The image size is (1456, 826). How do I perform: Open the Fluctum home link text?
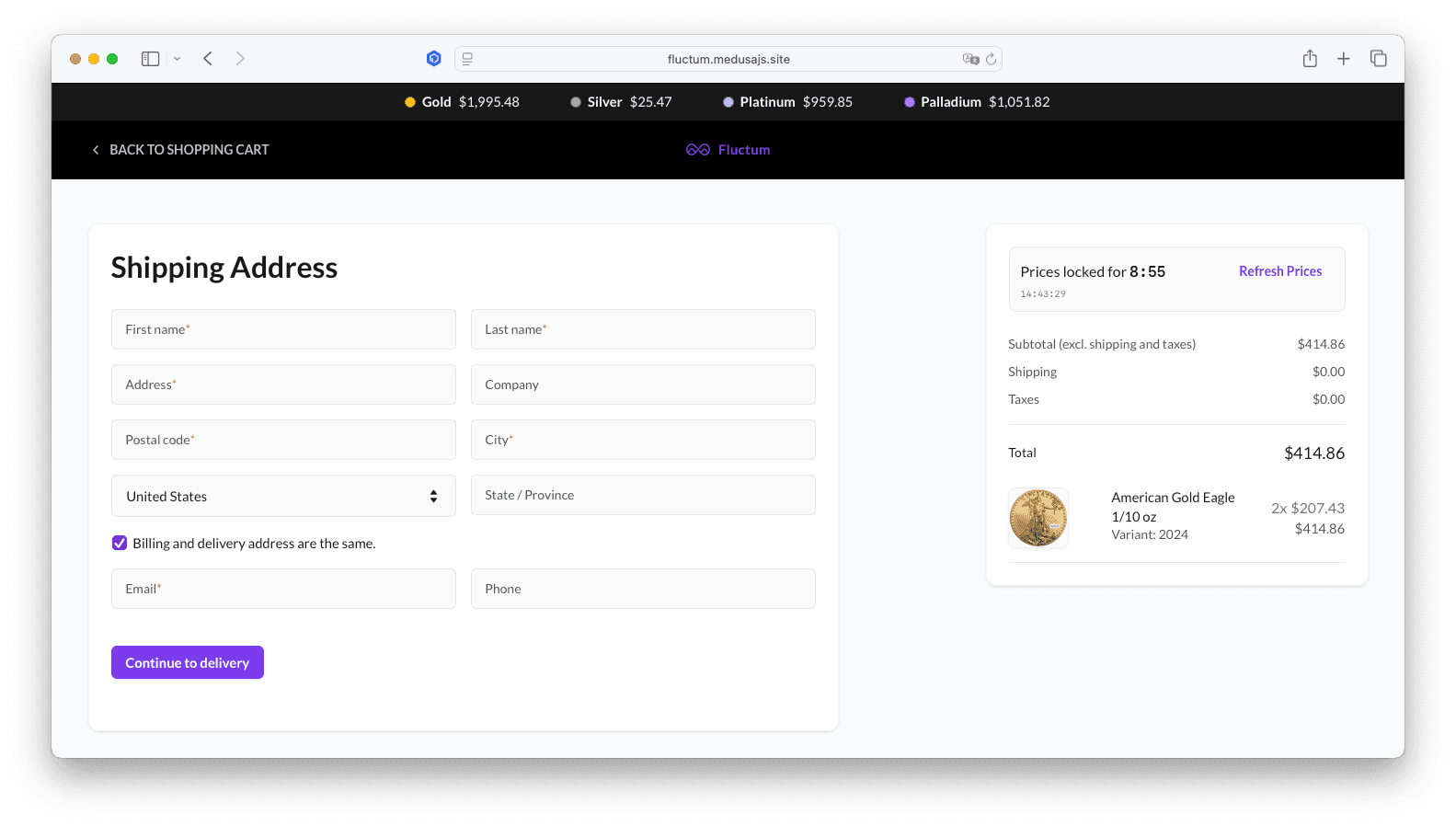[x=744, y=150]
